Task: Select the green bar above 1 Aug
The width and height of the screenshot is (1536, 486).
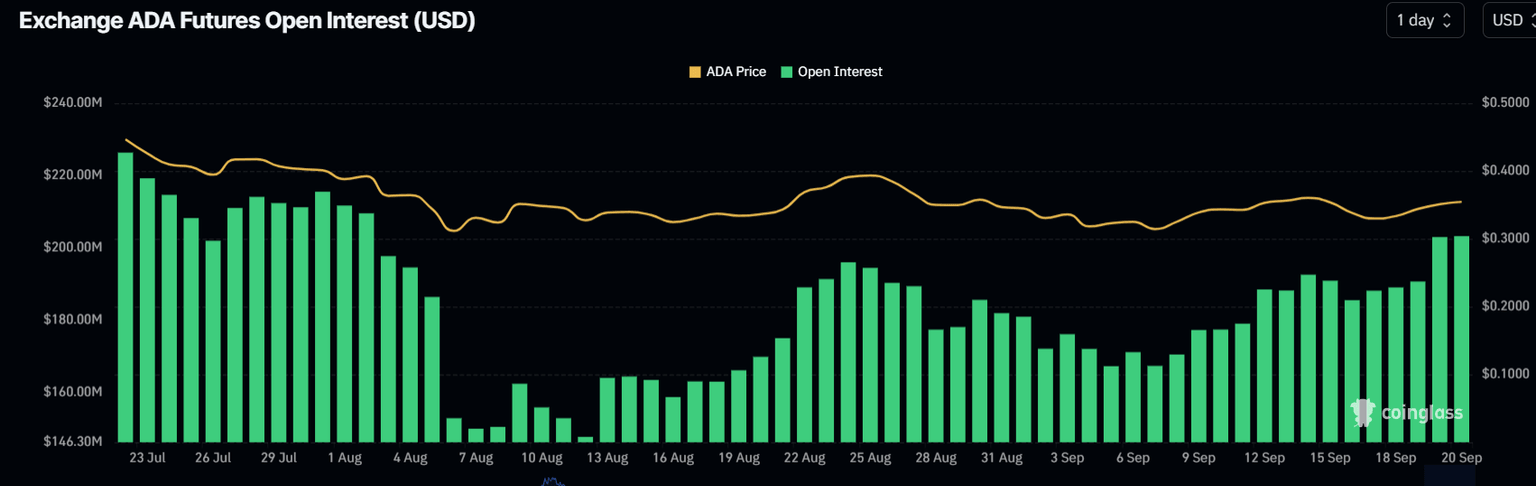Action: tap(344, 323)
